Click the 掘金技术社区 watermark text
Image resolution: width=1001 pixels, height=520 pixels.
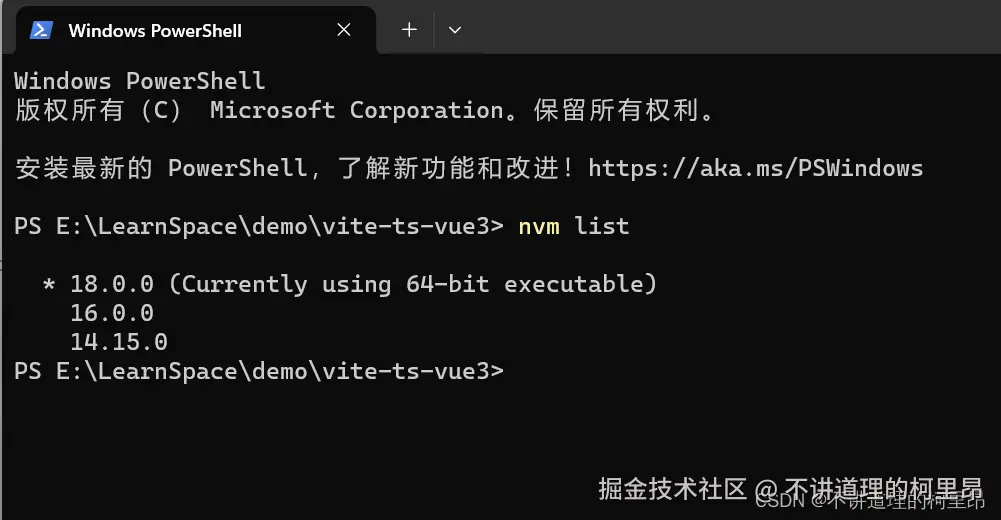672,488
